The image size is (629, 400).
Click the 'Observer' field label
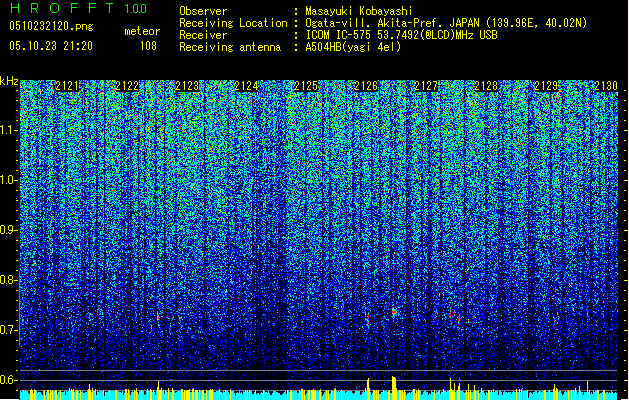(203, 11)
